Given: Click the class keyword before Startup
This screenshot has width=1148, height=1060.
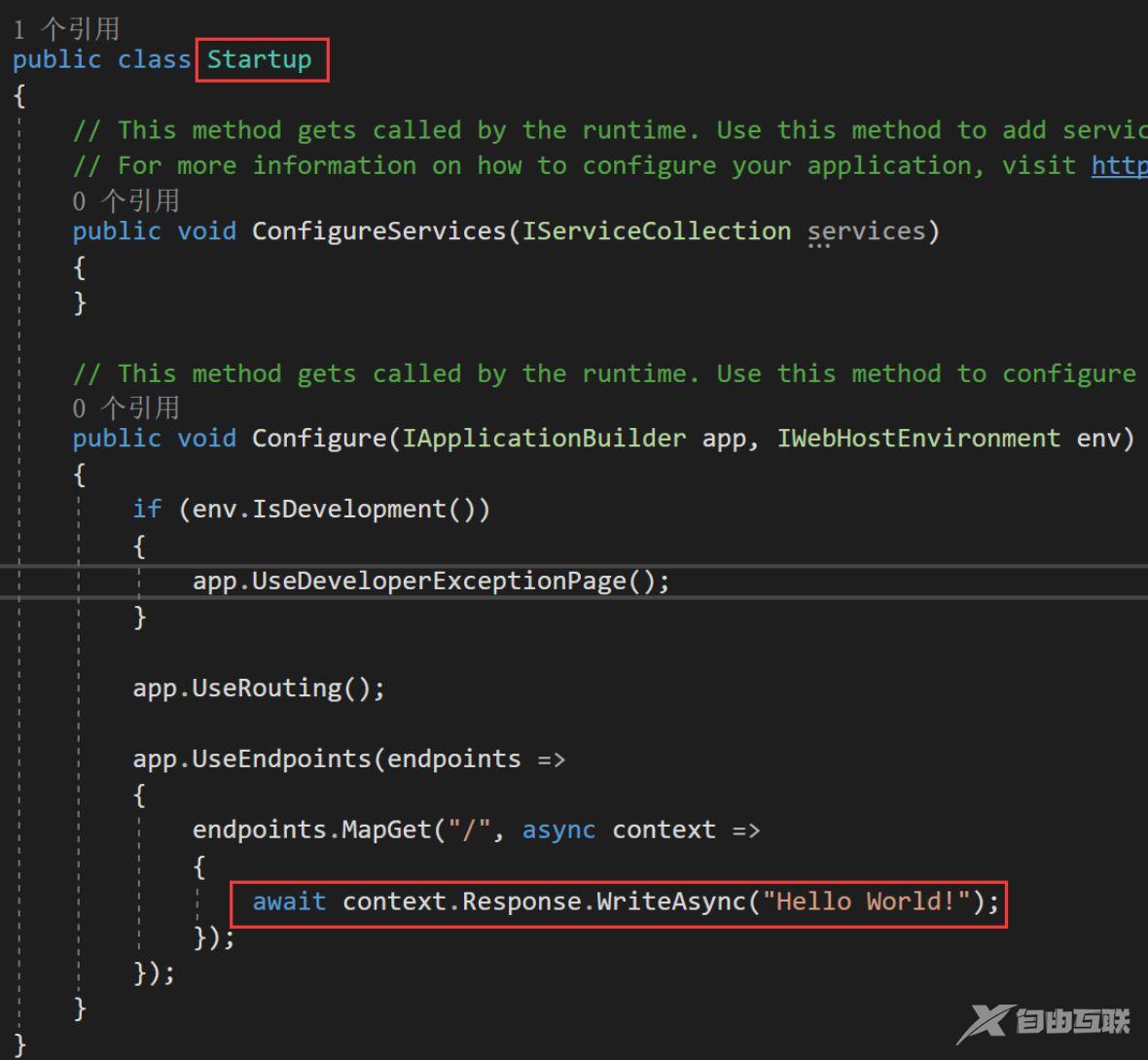Looking at the screenshot, I should pos(155,59).
